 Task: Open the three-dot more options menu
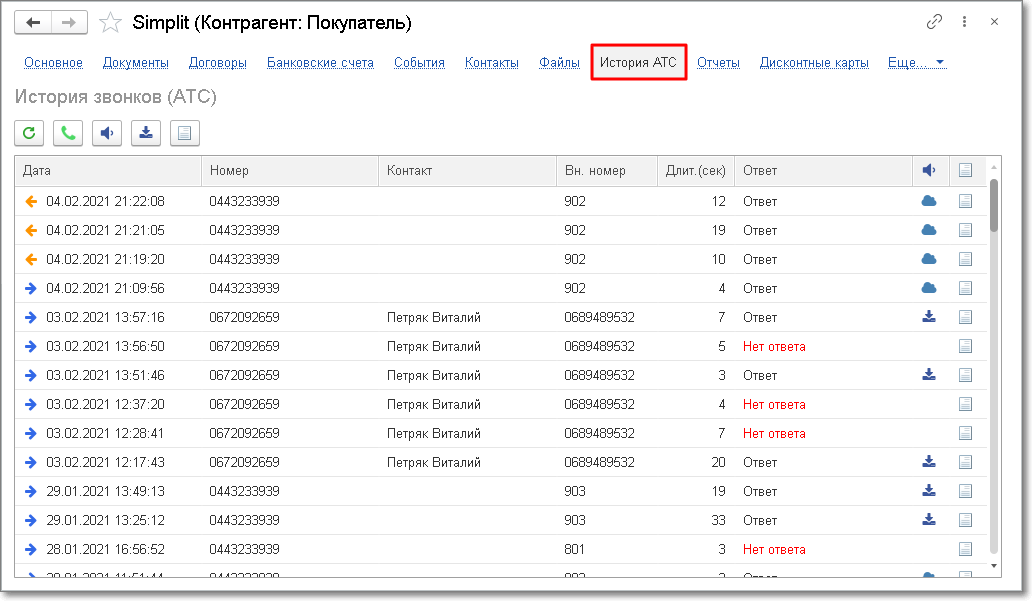pyautogui.click(x=965, y=22)
